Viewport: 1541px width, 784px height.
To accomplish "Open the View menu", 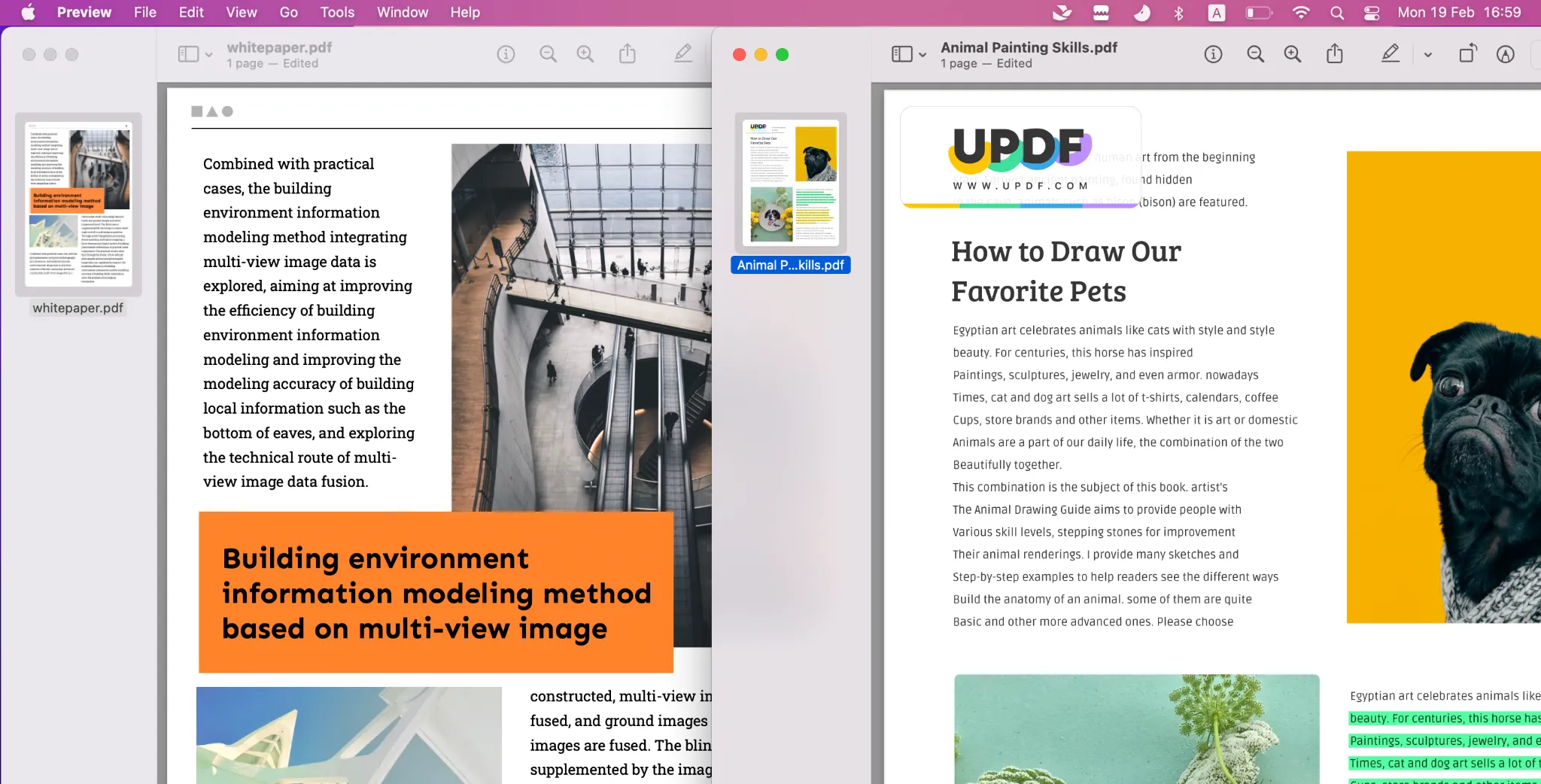I will (241, 12).
